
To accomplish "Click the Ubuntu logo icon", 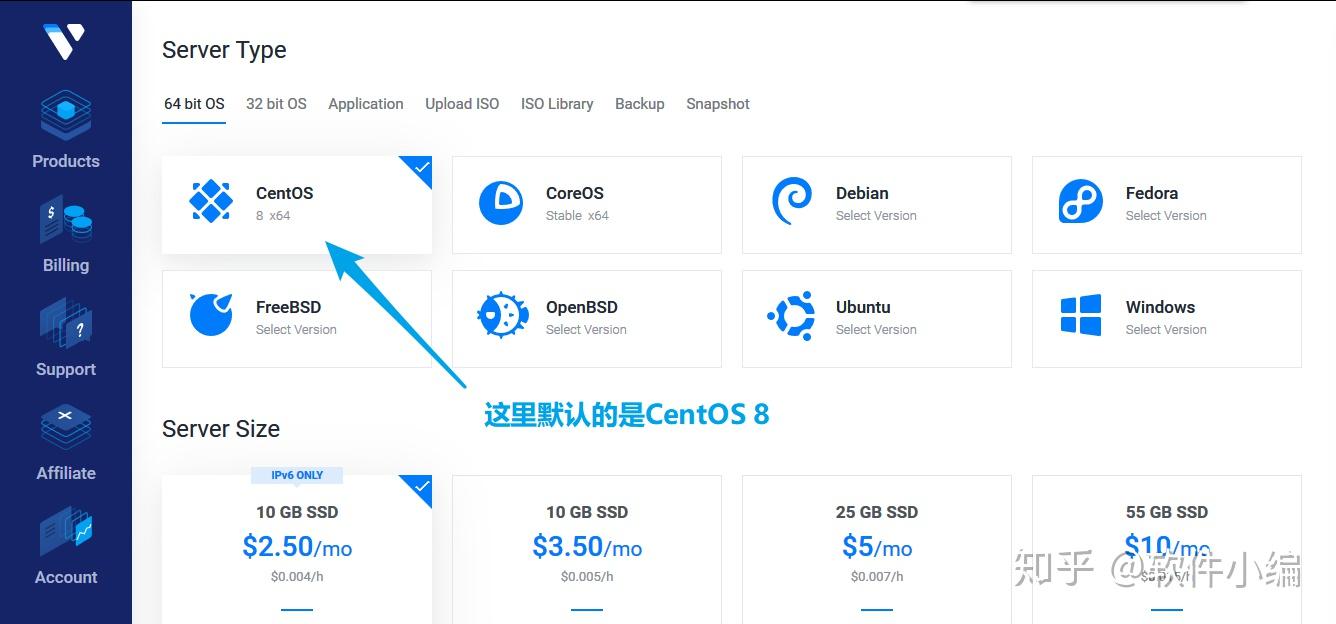I will tap(791, 316).
